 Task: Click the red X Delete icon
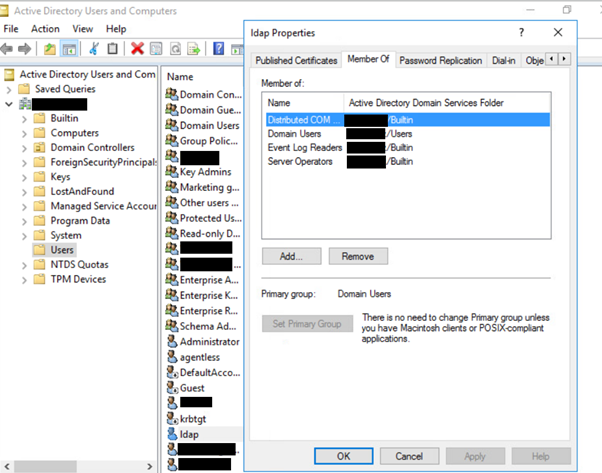tap(137, 49)
